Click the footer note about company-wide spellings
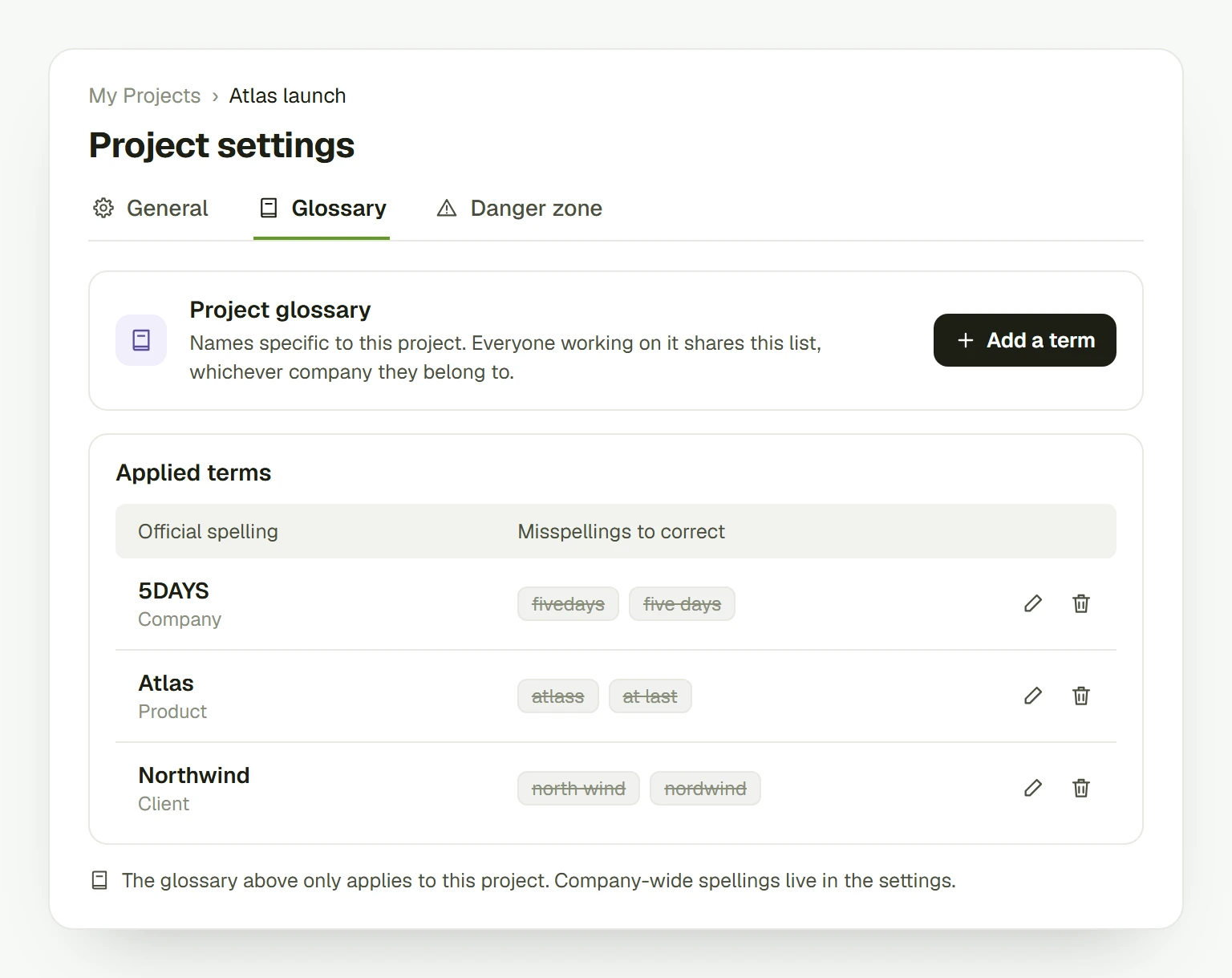Viewport: 1232px width, 978px height. 538,881
